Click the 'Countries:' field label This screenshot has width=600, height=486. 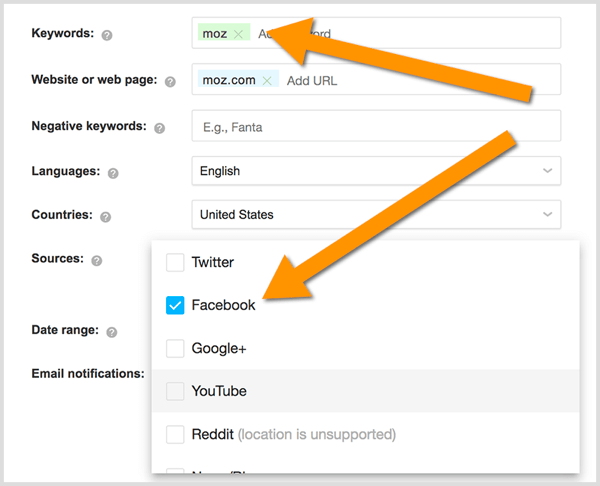[x=62, y=215]
